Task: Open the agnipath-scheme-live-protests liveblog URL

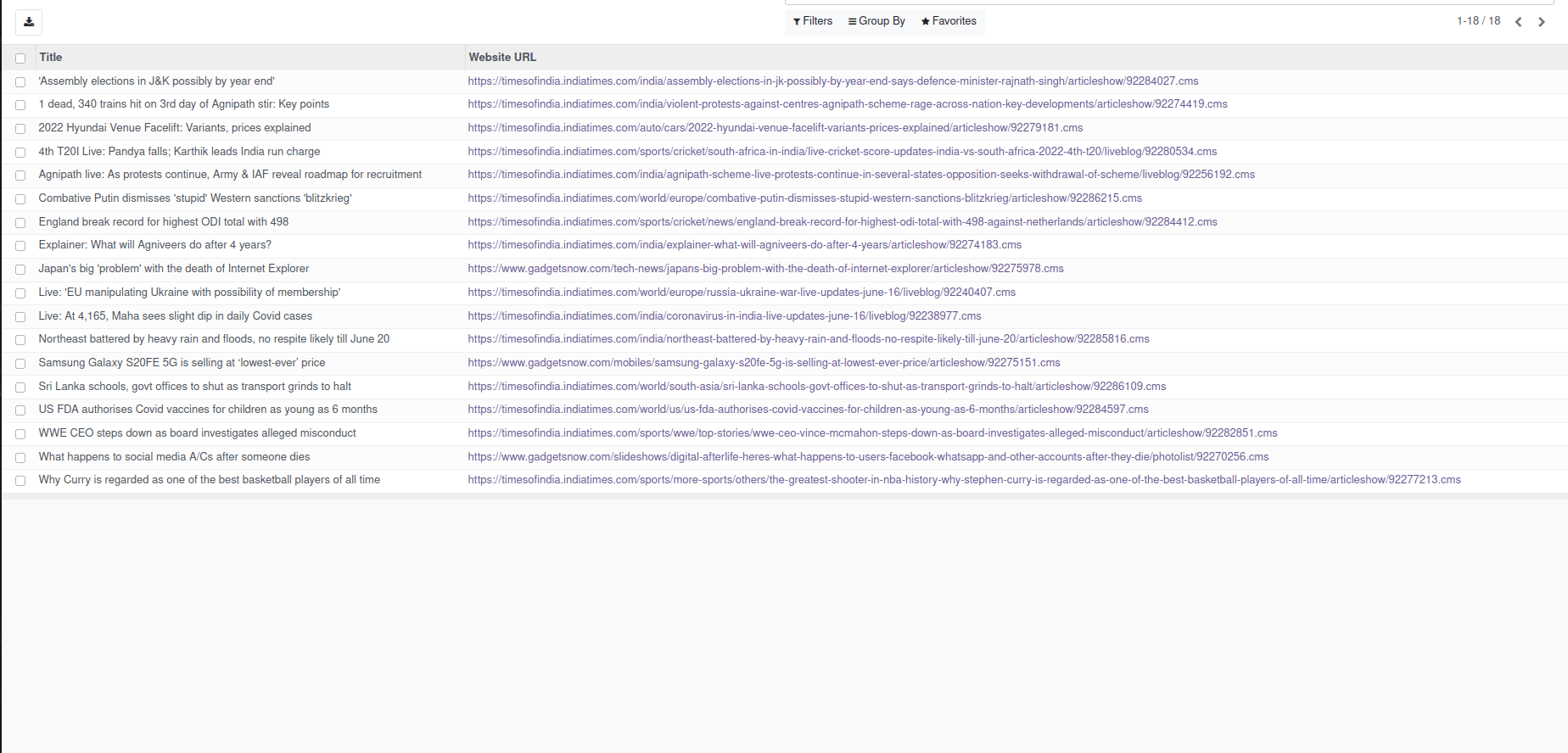Action: click(x=860, y=175)
